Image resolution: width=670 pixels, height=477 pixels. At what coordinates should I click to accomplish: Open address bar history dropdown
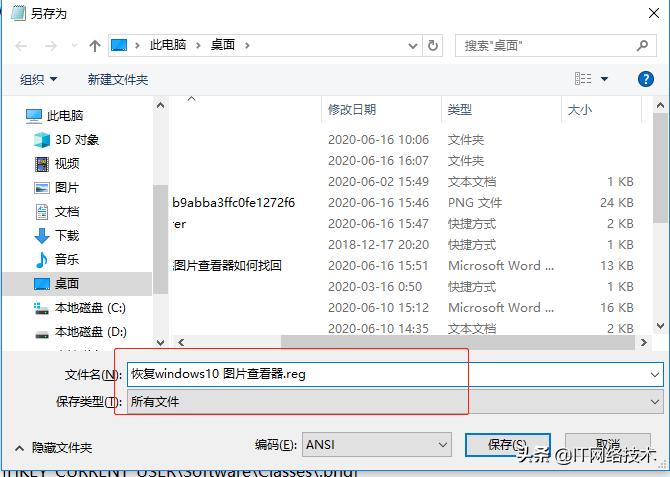pos(412,46)
